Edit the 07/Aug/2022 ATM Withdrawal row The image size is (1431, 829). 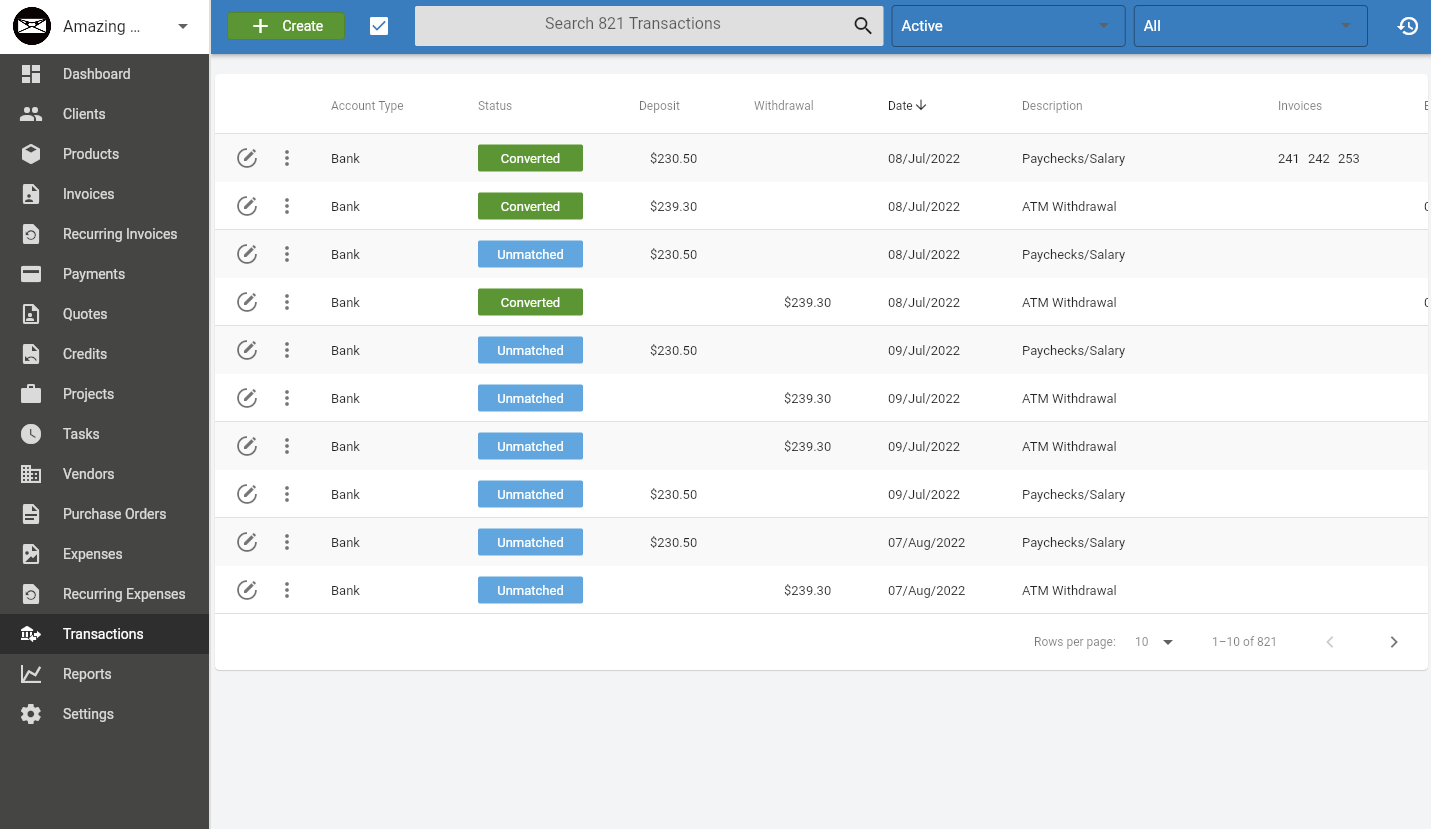pos(247,590)
